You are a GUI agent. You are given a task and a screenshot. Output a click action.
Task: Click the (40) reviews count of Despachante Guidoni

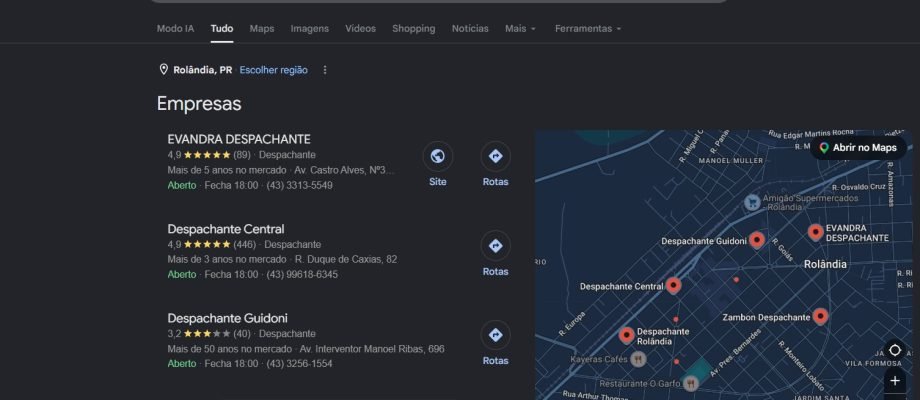pos(242,334)
